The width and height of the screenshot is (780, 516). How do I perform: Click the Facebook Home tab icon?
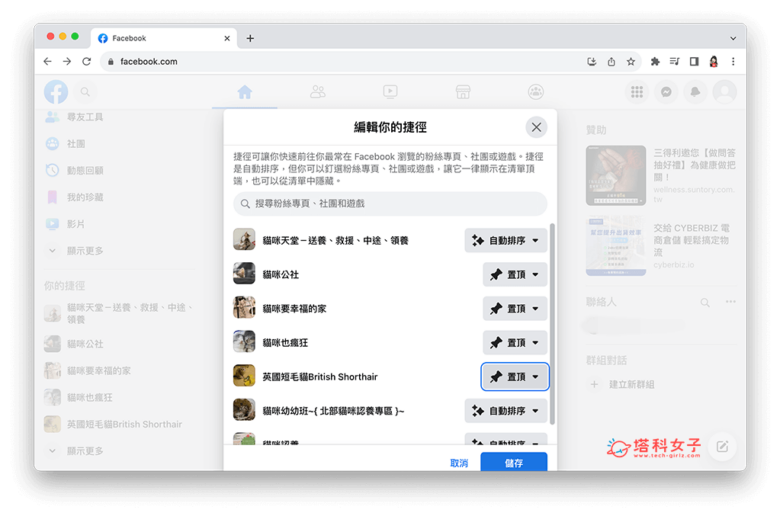[245, 92]
